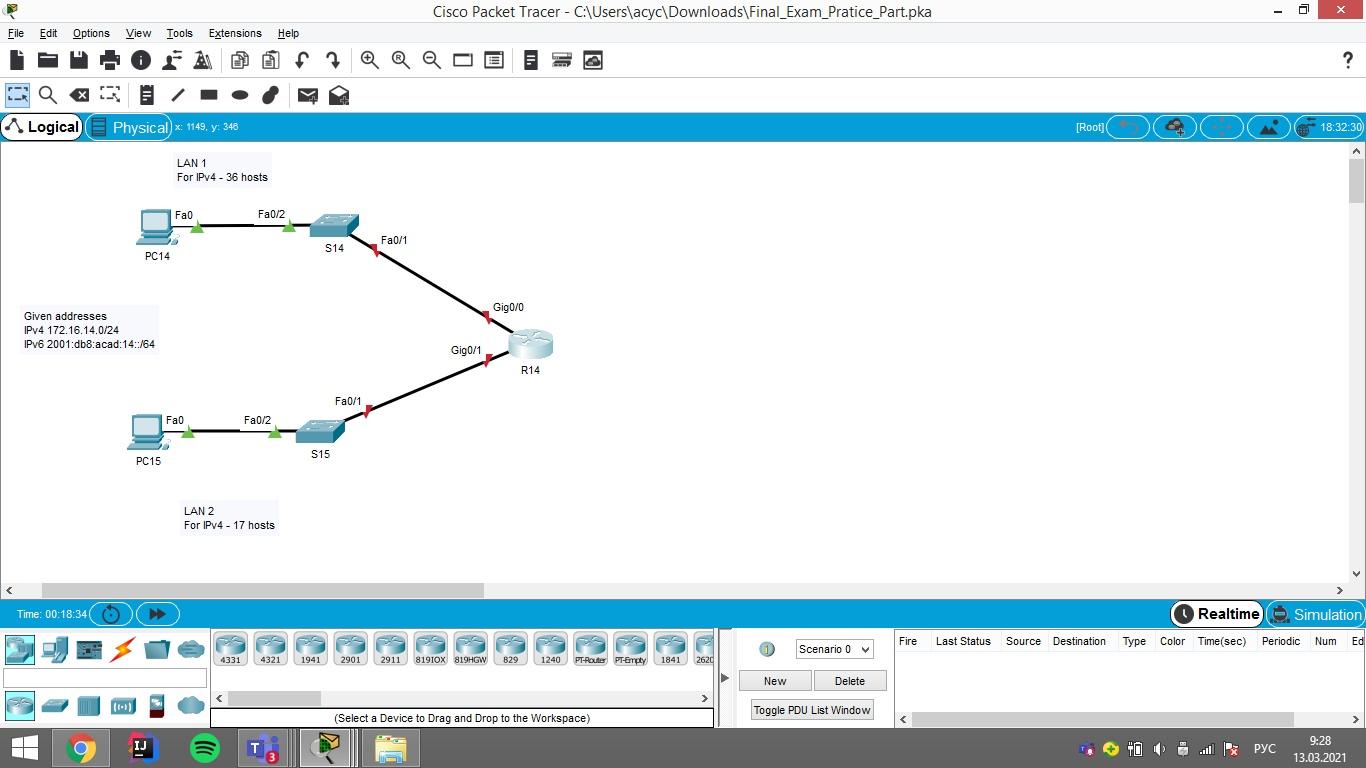Switch to the Logical workspace tab
The height and width of the screenshot is (768, 1366).
point(42,127)
